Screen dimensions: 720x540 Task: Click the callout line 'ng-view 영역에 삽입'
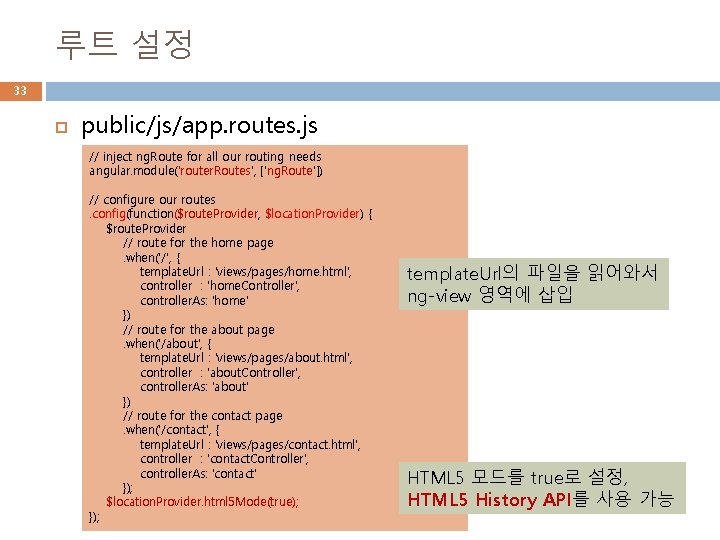(x=490, y=295)
